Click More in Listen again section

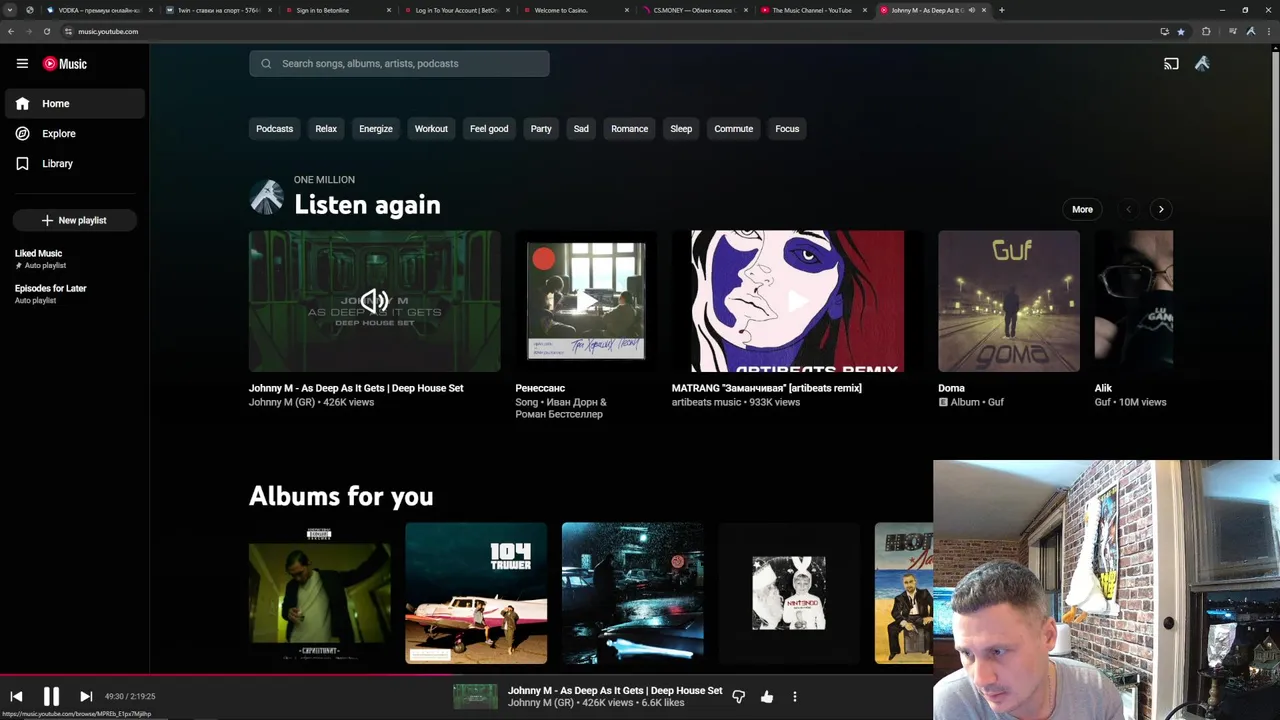tap(1082, 209)
